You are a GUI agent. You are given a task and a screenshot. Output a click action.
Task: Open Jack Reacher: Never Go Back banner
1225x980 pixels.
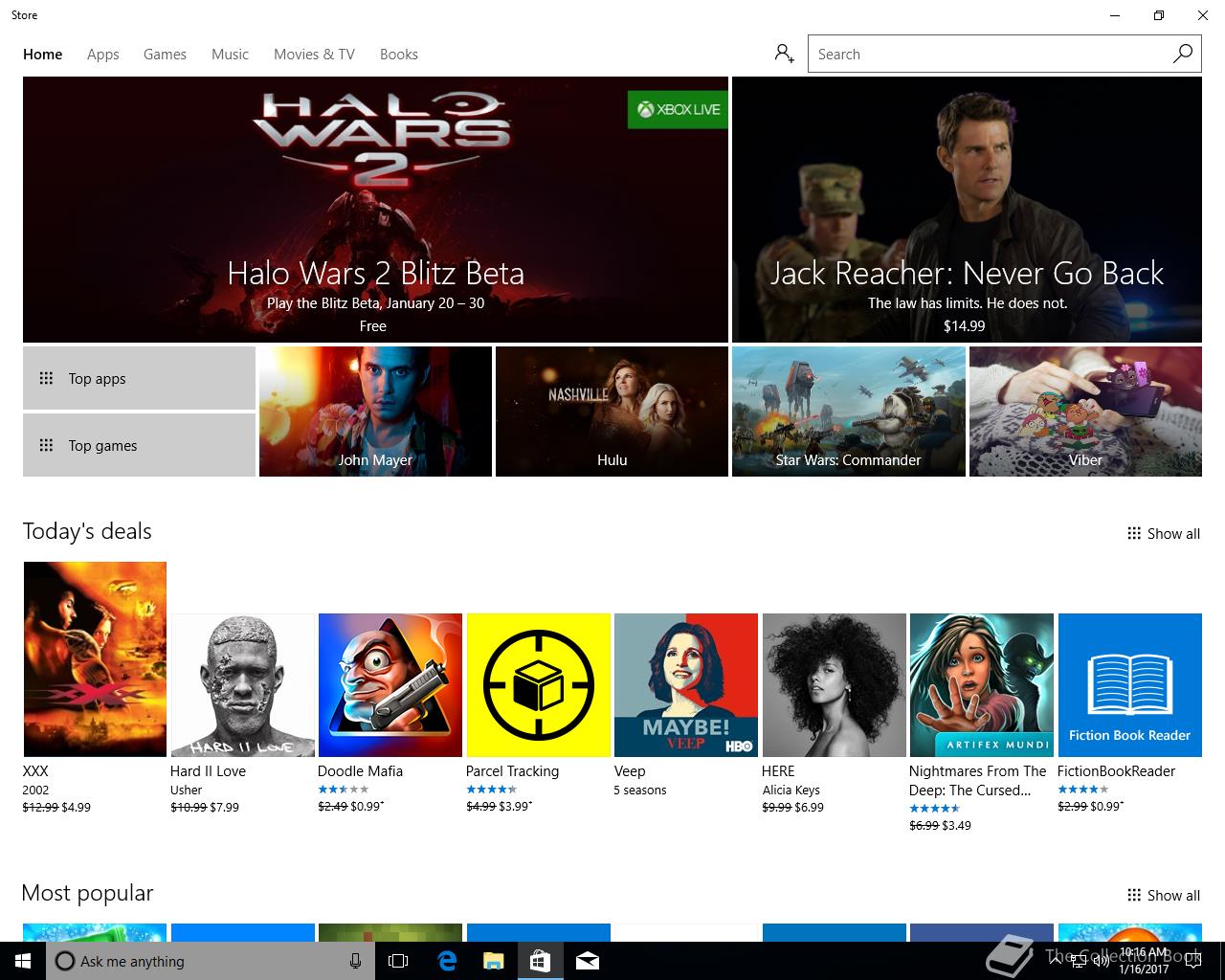[x=967, y=210]
